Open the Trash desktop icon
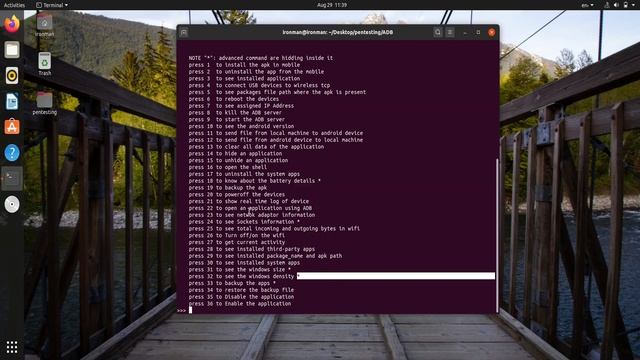Viewport: 640px width, 360px height. [x=44, y=64]
